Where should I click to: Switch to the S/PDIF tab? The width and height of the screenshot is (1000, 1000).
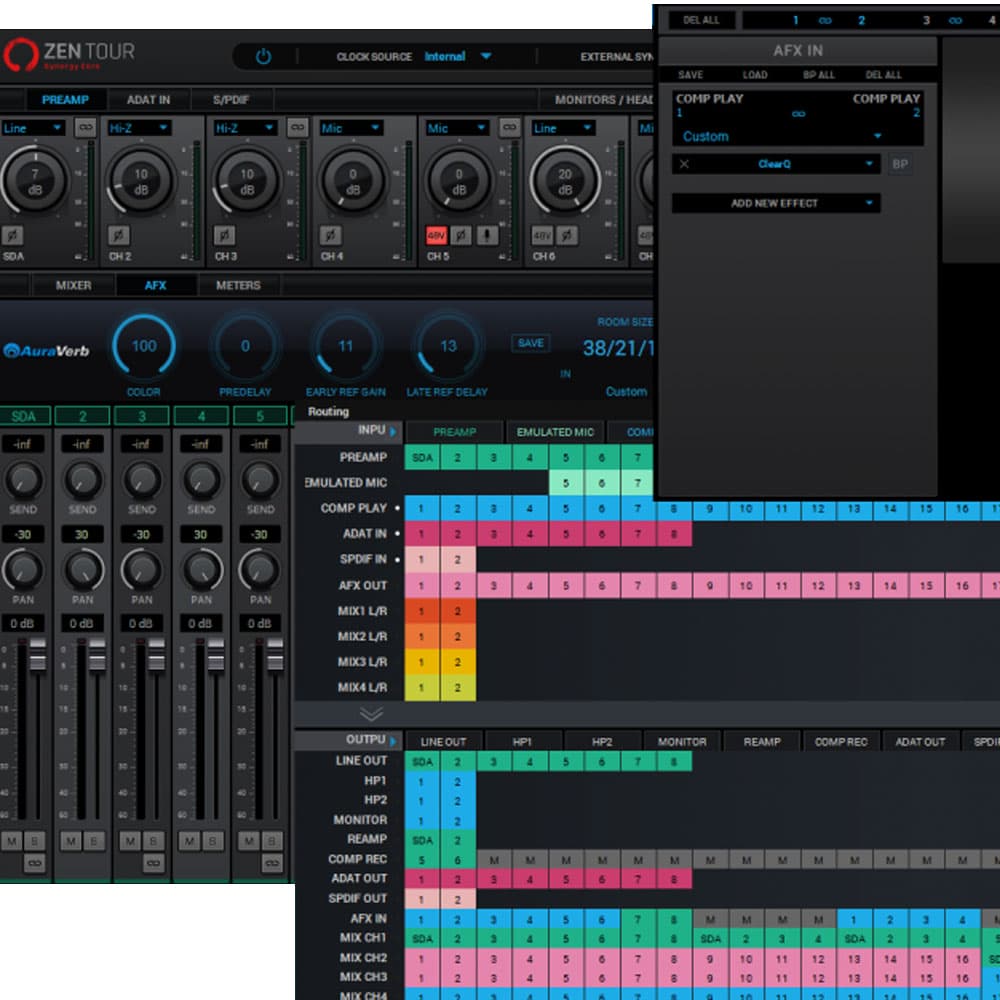point(231,100)
